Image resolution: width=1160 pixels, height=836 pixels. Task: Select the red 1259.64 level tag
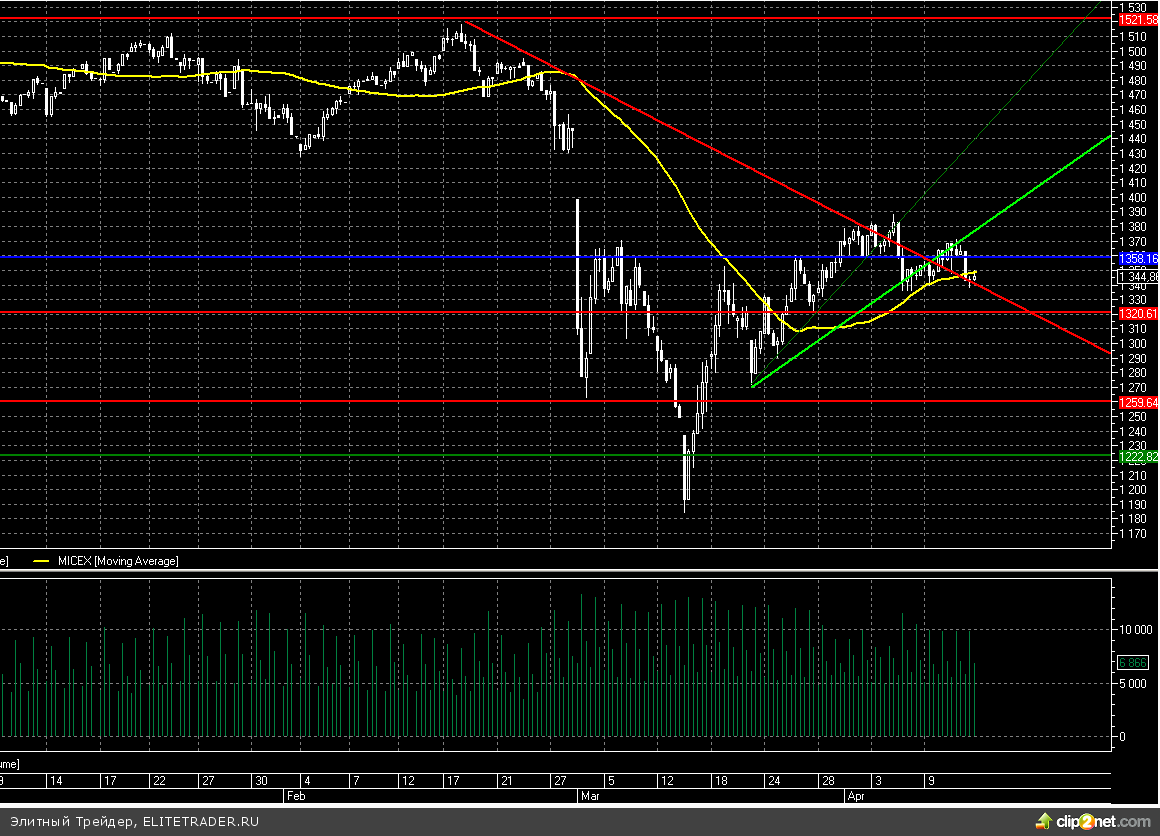click(1137, 403)
